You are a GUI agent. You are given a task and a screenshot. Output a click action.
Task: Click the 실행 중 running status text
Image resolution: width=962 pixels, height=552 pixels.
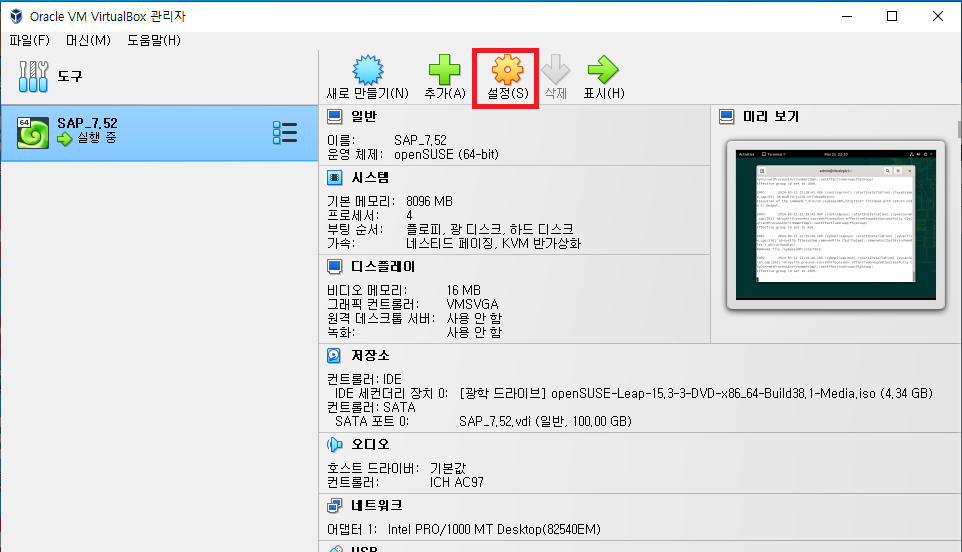(x=97, y=138)
